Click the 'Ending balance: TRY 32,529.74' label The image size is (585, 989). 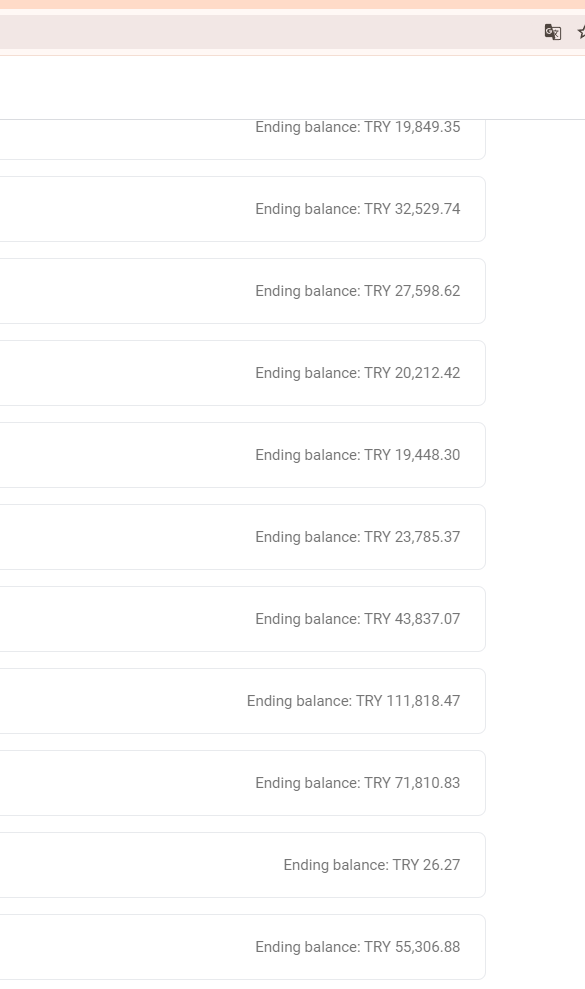tap(358, 209)
